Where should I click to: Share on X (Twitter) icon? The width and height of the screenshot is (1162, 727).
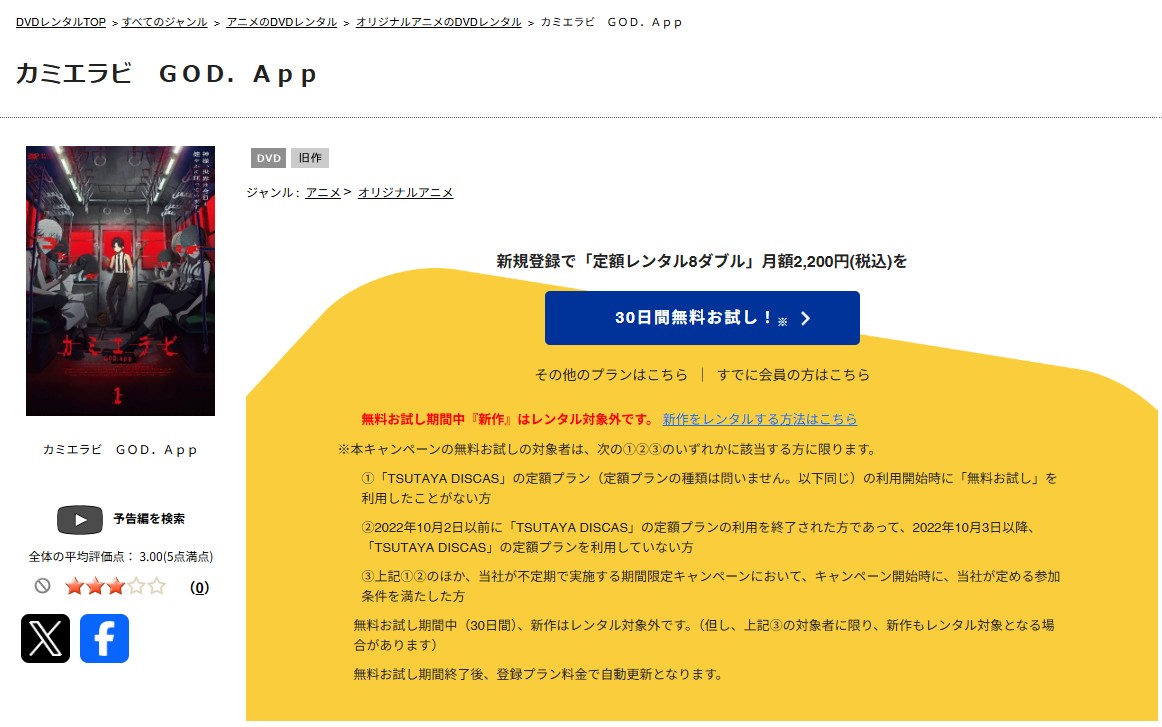[x=45, y=638]
